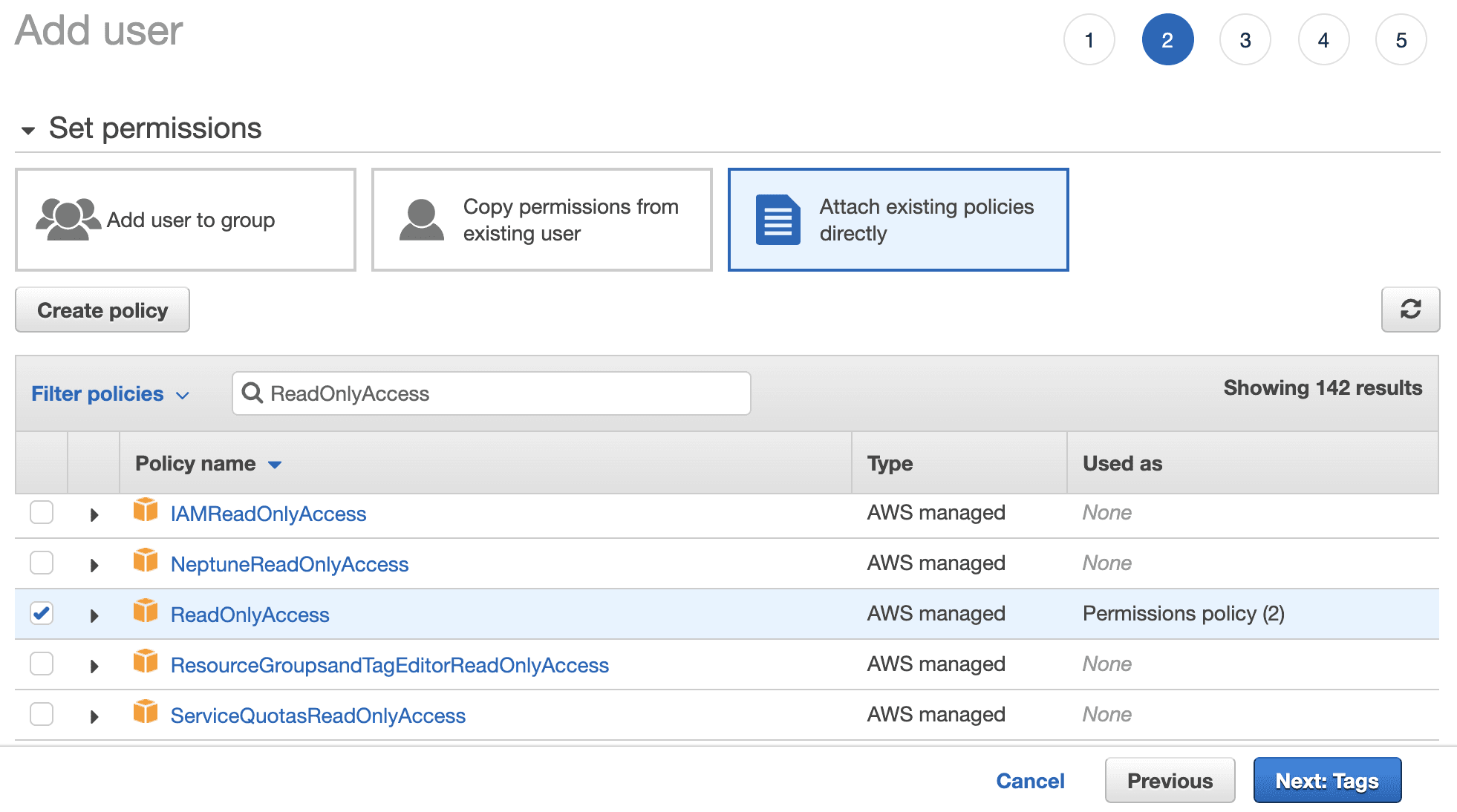Viewport: 1457px width, 812px height.
Task: Proceed with Next: Tags button
Action: pyautogui.click(x=1327, y=780)
